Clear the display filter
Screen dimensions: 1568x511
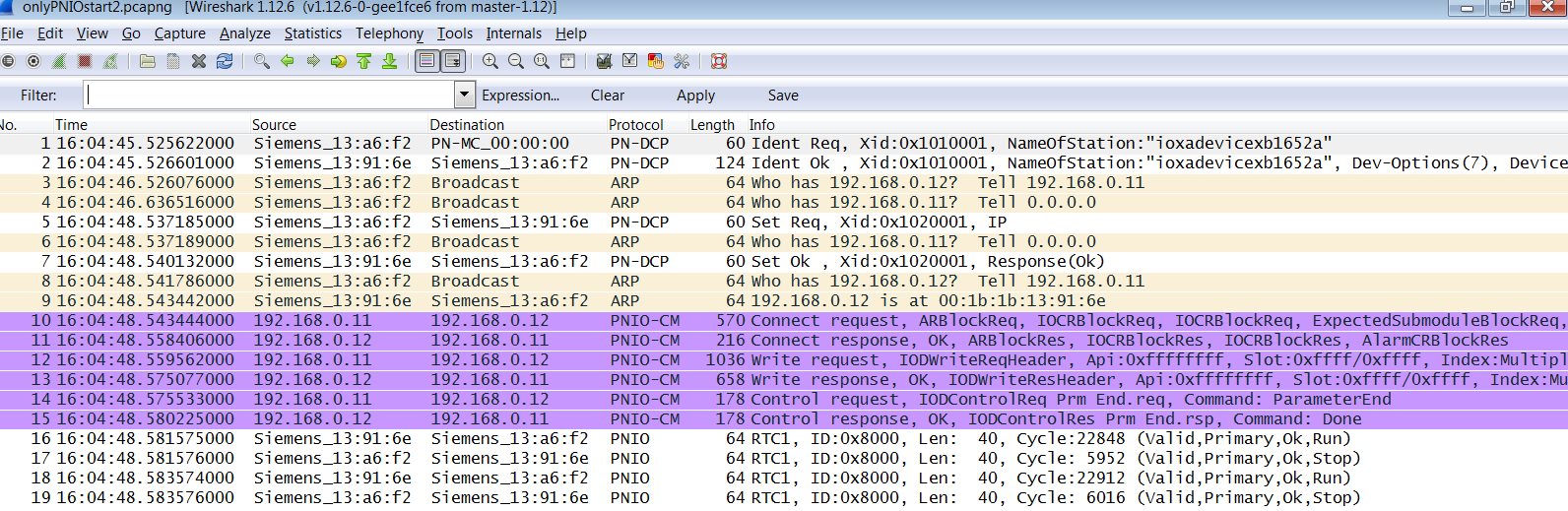point(608,96)
